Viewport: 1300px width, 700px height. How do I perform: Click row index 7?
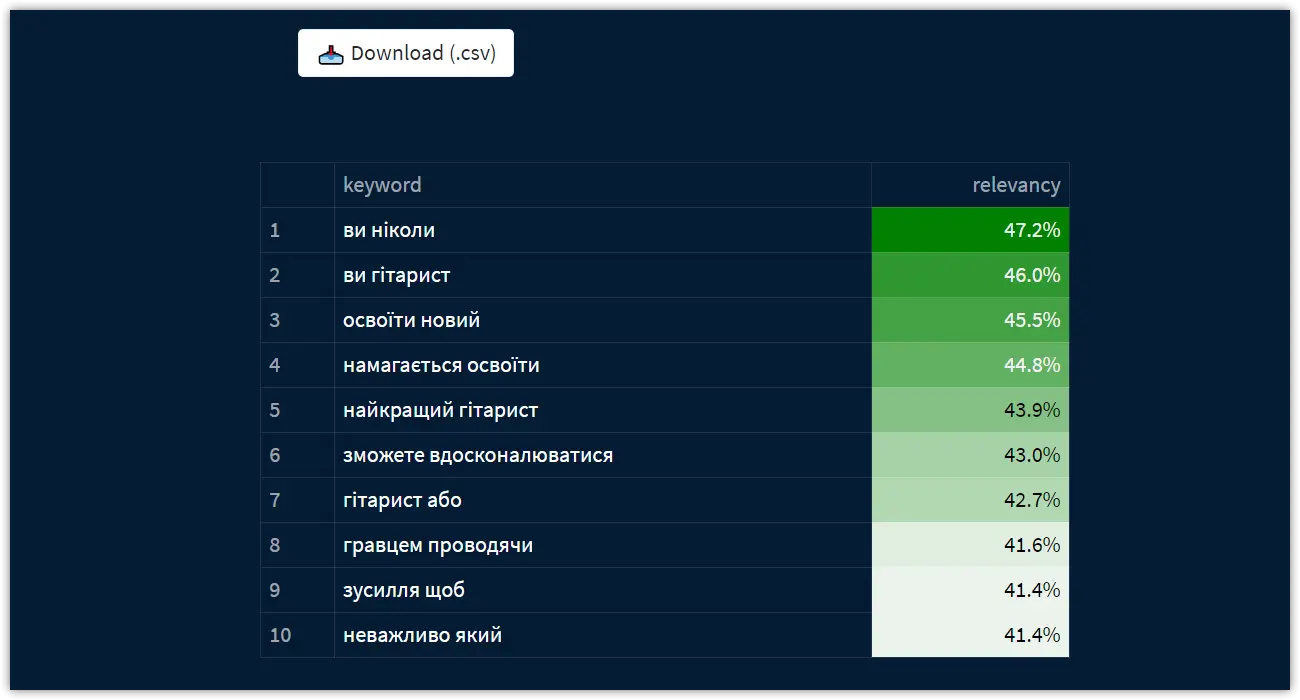tap(297, 500)
